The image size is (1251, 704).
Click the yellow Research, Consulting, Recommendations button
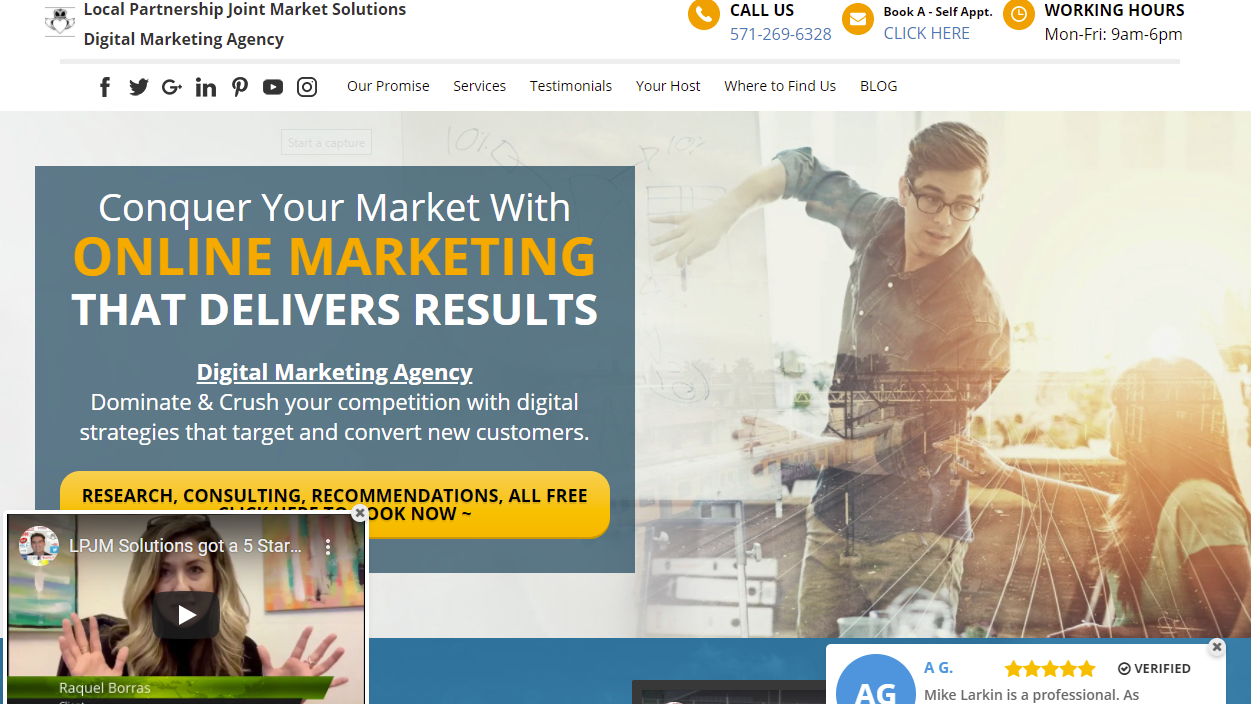pos(335,504)
